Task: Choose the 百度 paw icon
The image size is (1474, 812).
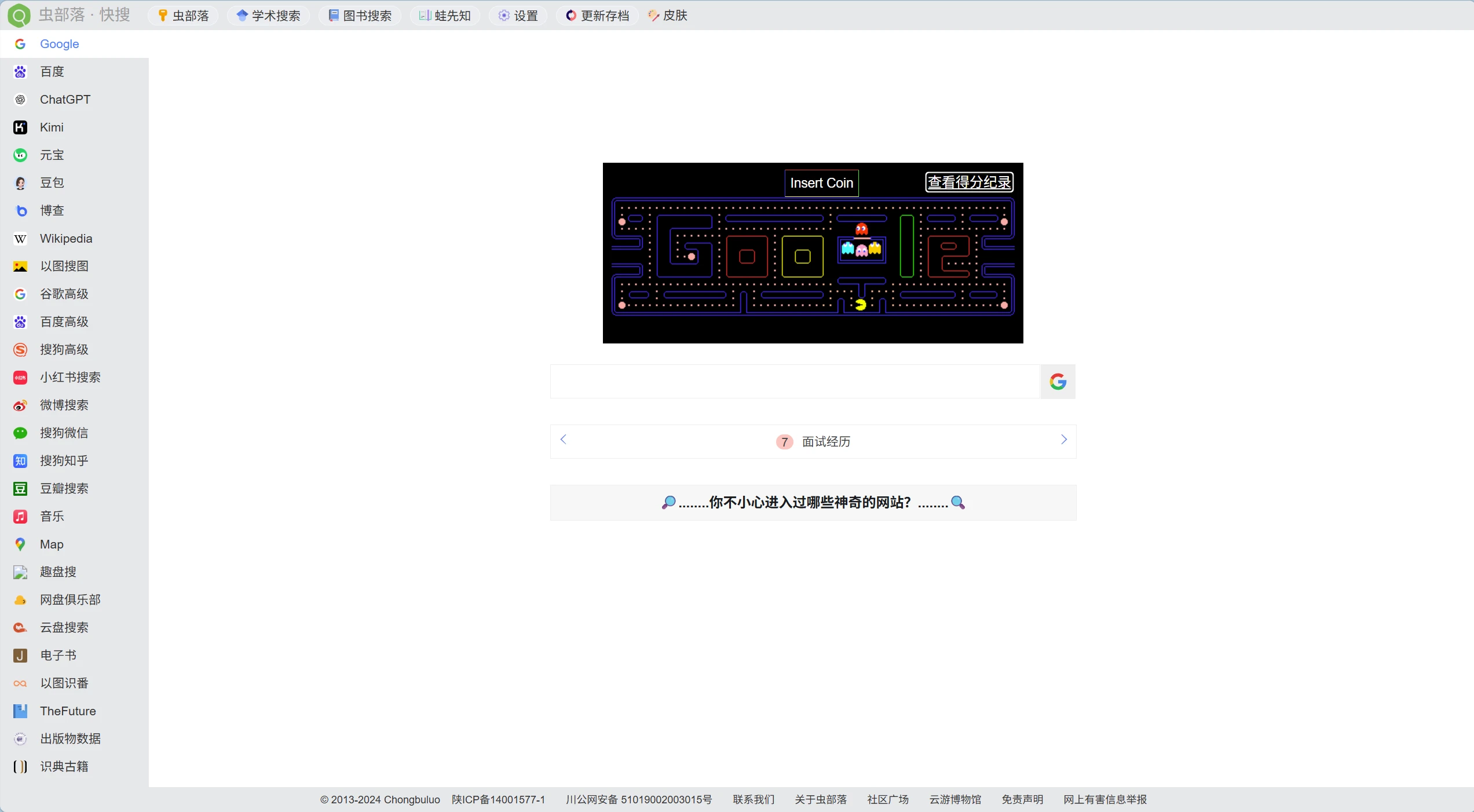Action: (x=20, y=72)
